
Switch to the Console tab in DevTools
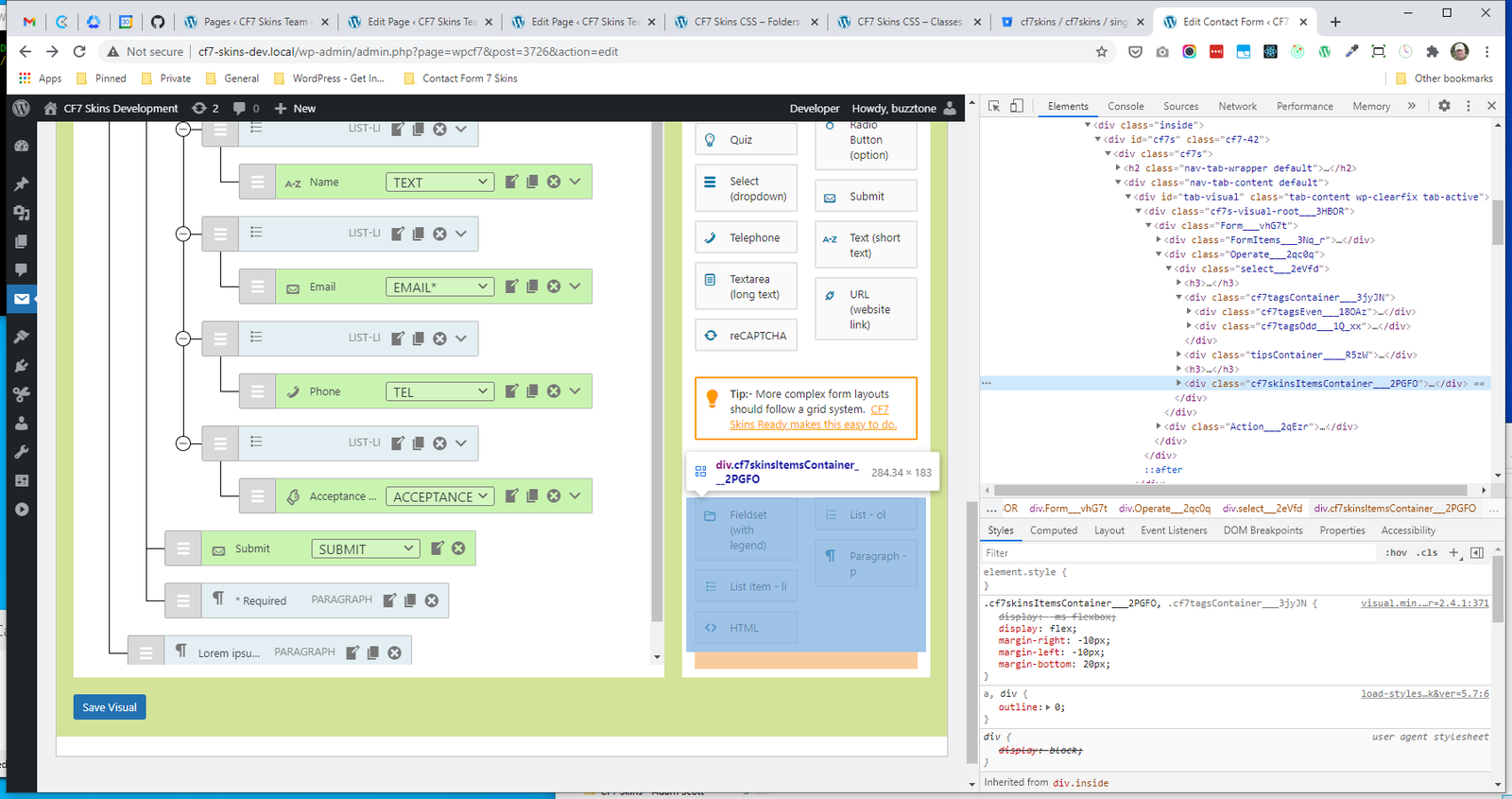pos(1125,107)
